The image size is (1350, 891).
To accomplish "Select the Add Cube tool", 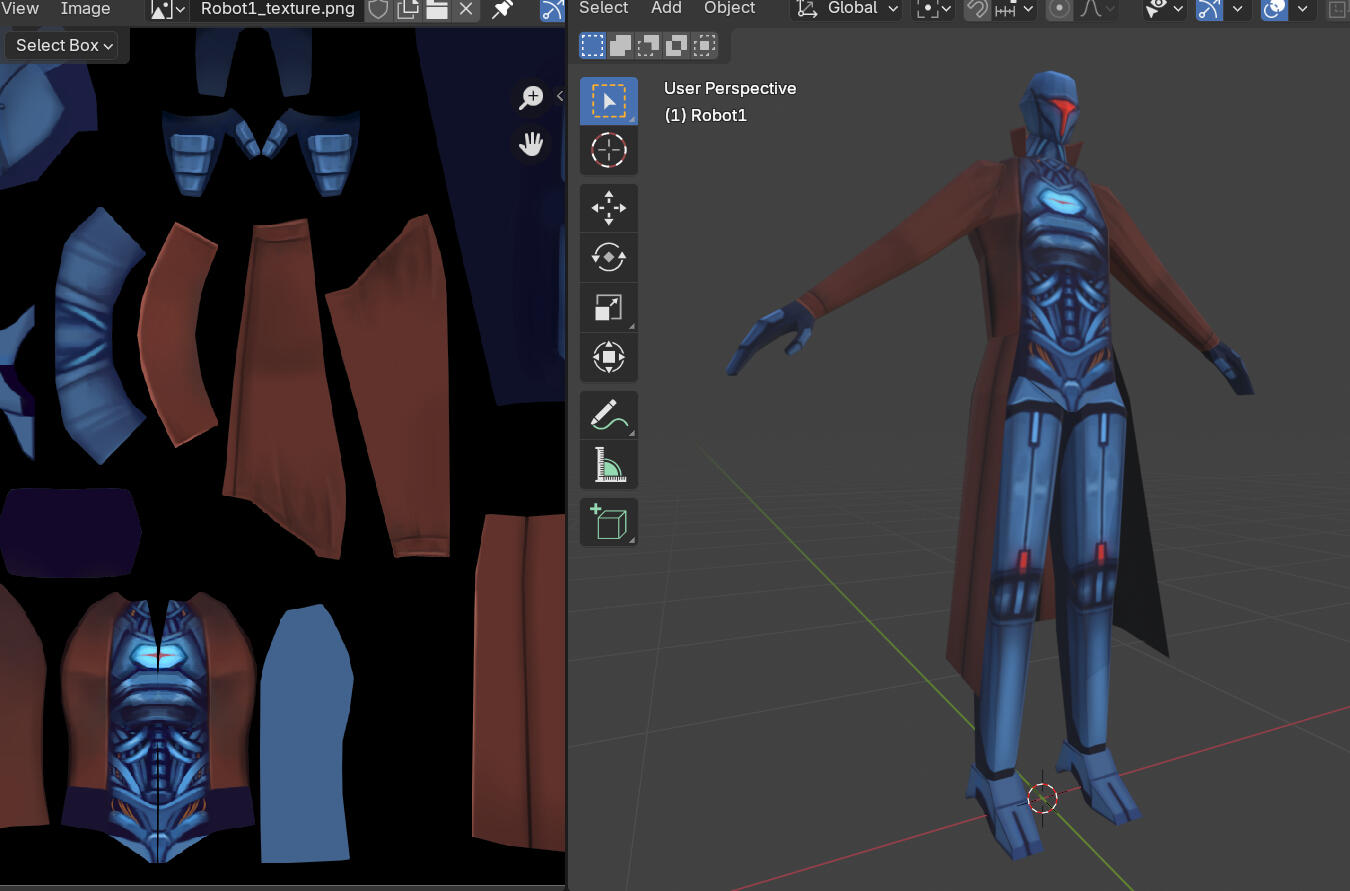I will pos(608,522).
